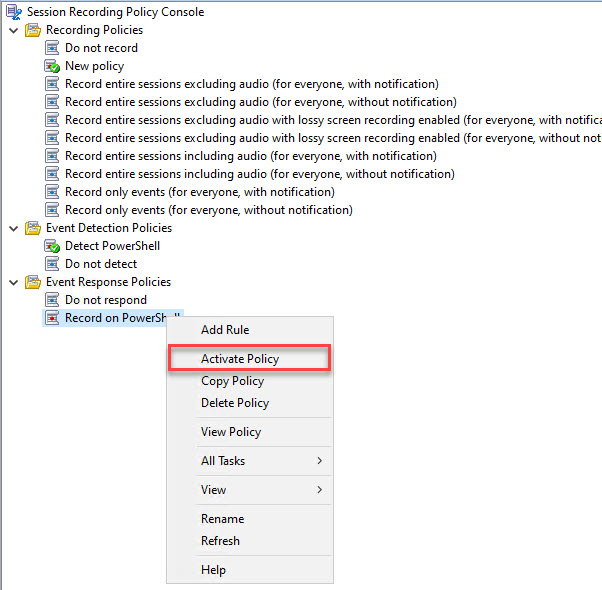602x590 pixels.
Task: Select the Event Detection Policies label
Action: tap(109, 228)
